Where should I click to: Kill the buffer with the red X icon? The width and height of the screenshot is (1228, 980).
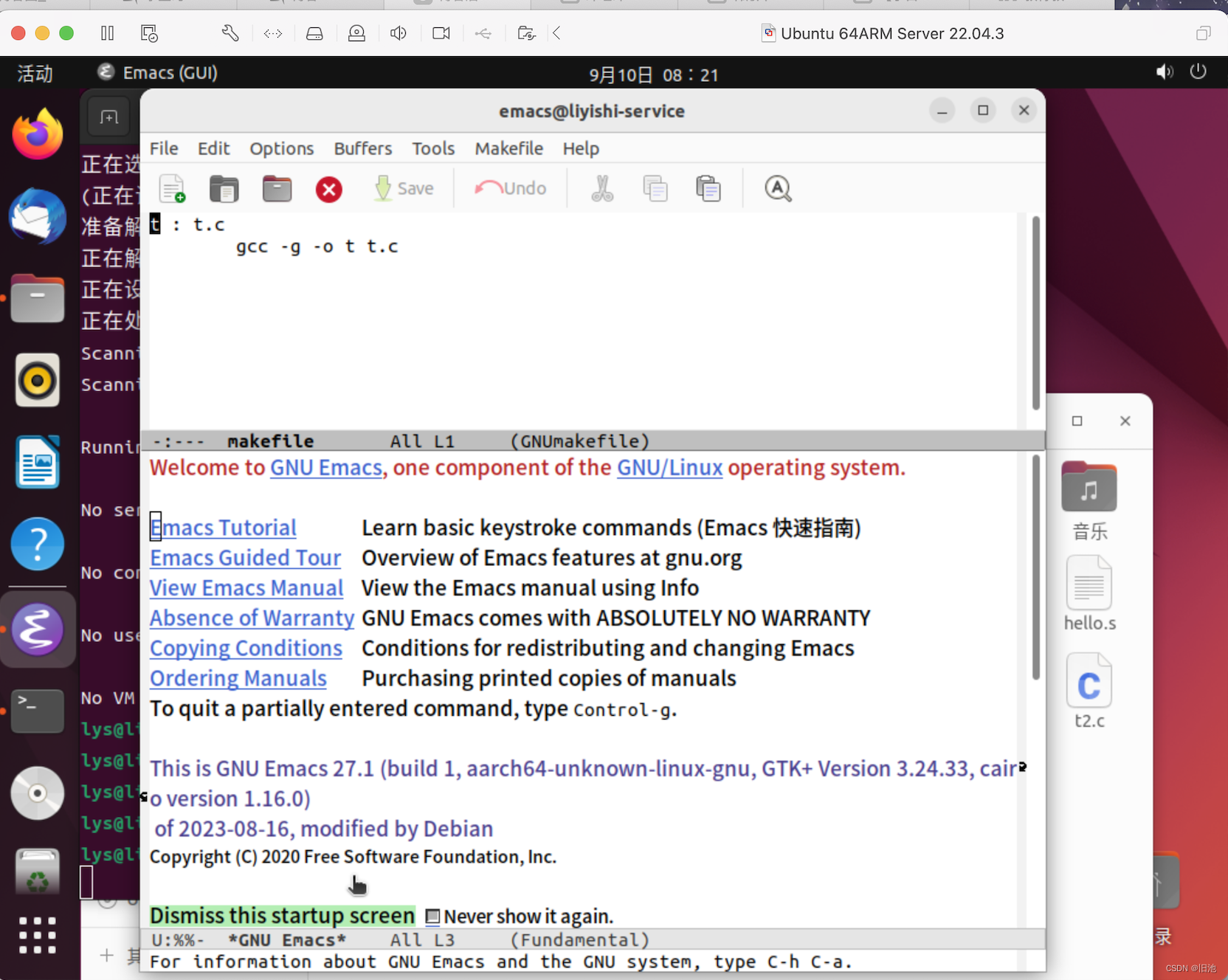328,190
